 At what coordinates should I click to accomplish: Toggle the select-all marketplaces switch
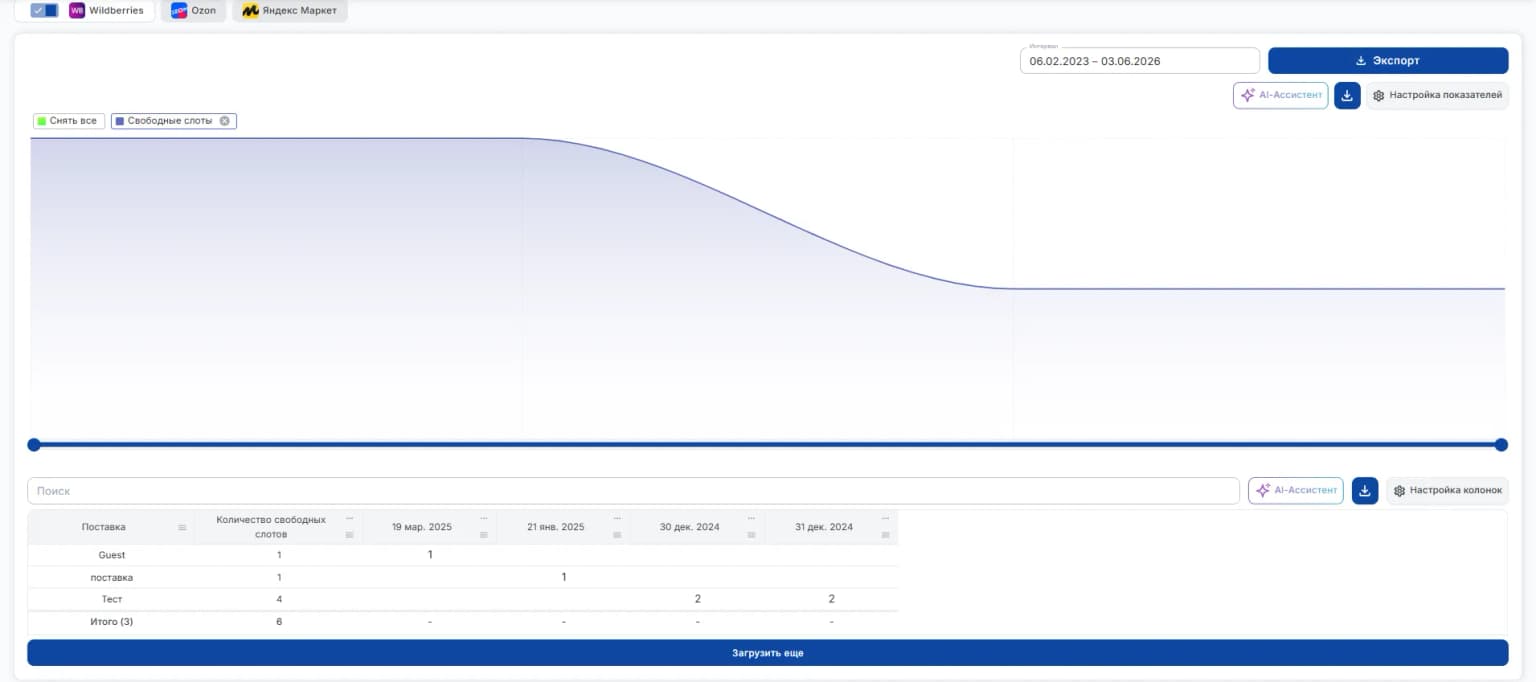pyautogui.click(x=44, y=10)
